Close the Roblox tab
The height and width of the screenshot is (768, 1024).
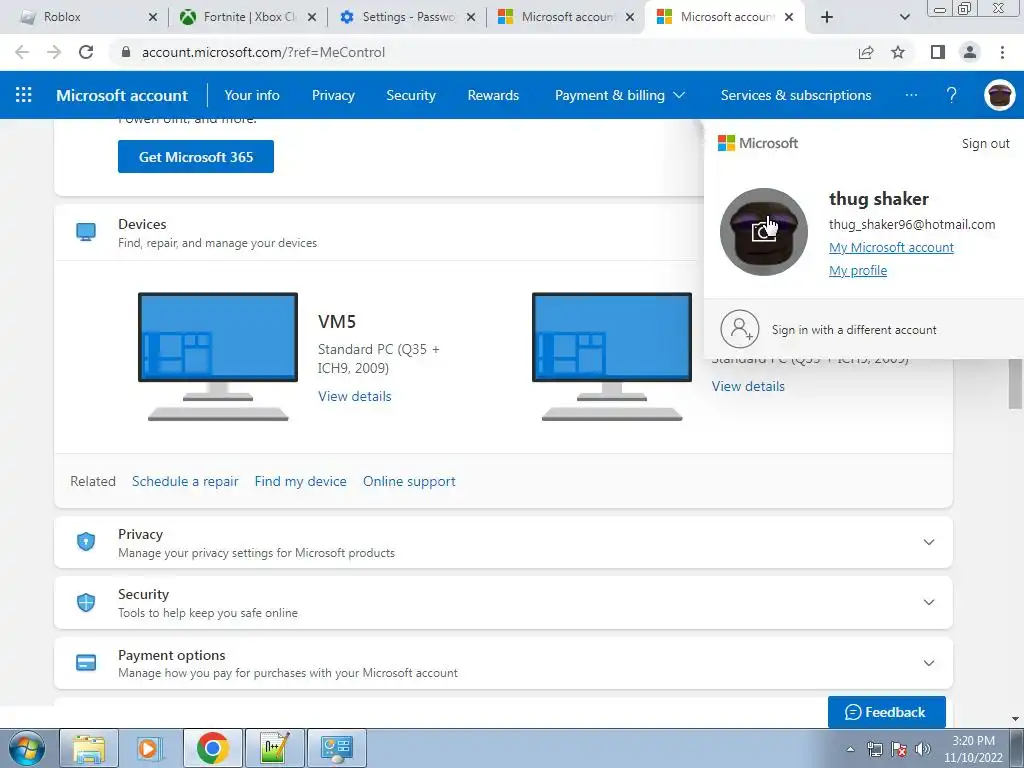click(x=153, y=18)
